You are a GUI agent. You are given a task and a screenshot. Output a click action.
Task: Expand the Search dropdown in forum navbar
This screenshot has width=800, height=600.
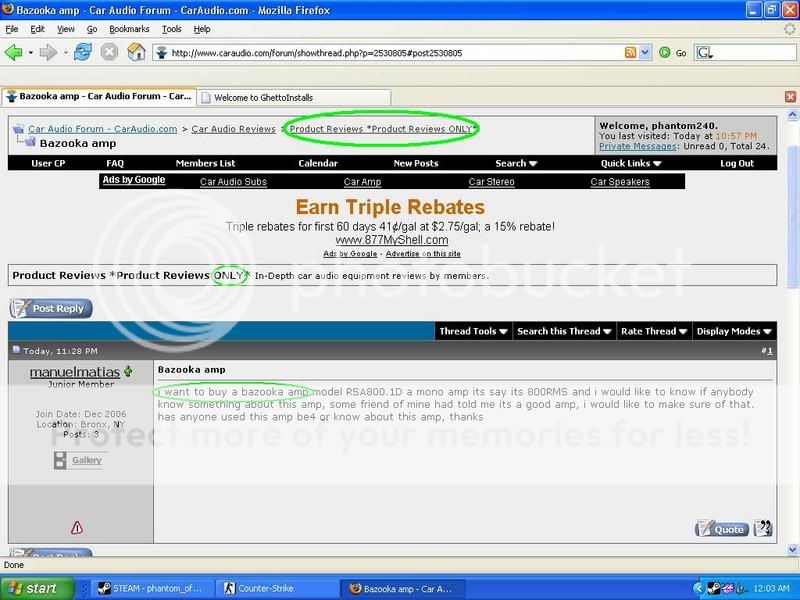(x=516, y=163)
